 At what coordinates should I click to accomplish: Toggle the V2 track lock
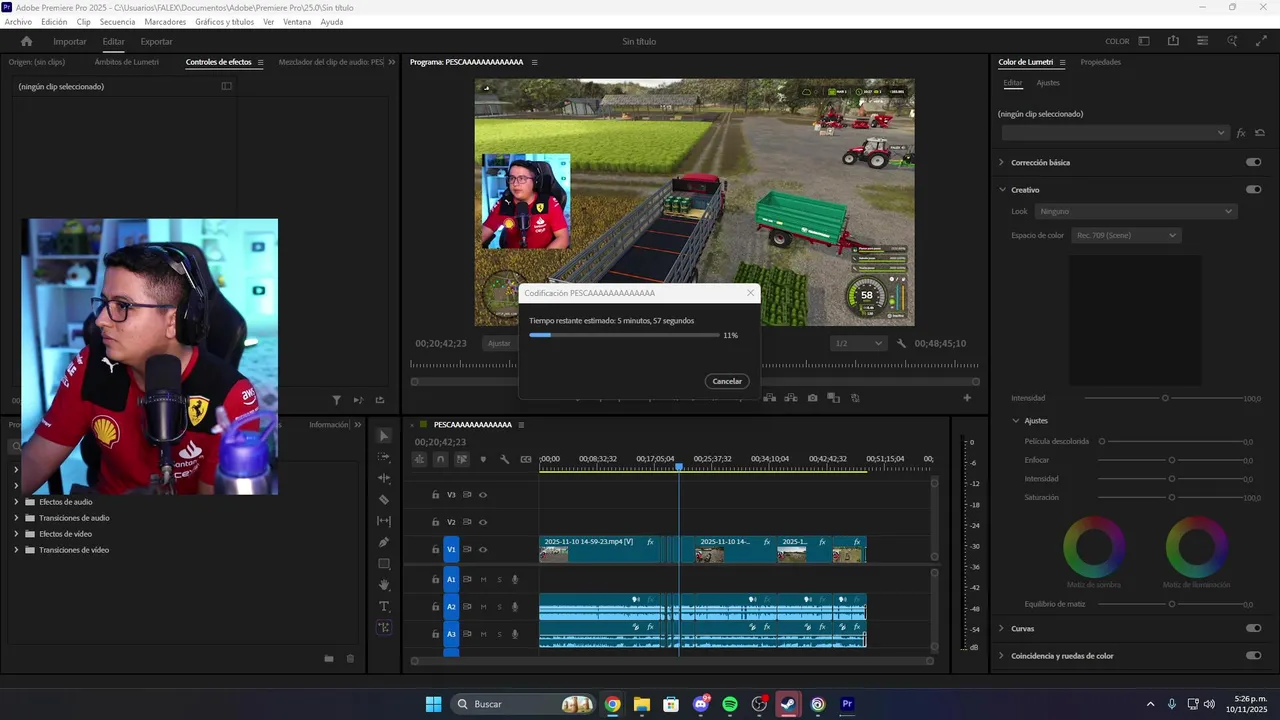pyautogui.click(x=435, y=522)
